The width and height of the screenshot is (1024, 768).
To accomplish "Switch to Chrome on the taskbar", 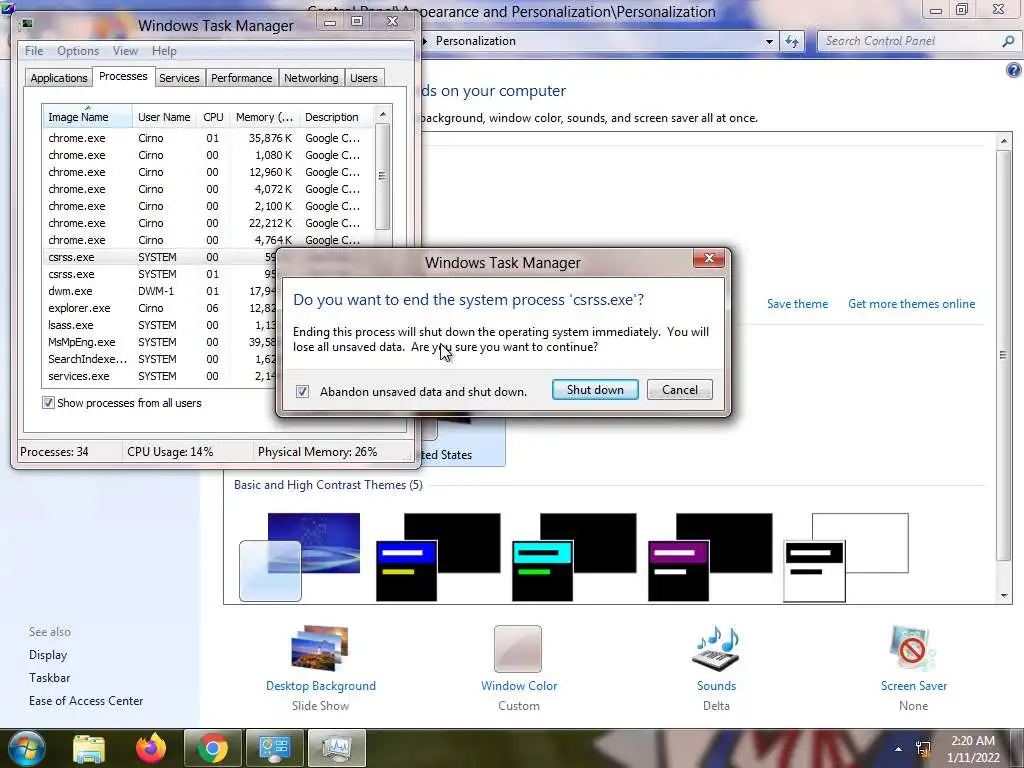I will click(x=213, y=748).
